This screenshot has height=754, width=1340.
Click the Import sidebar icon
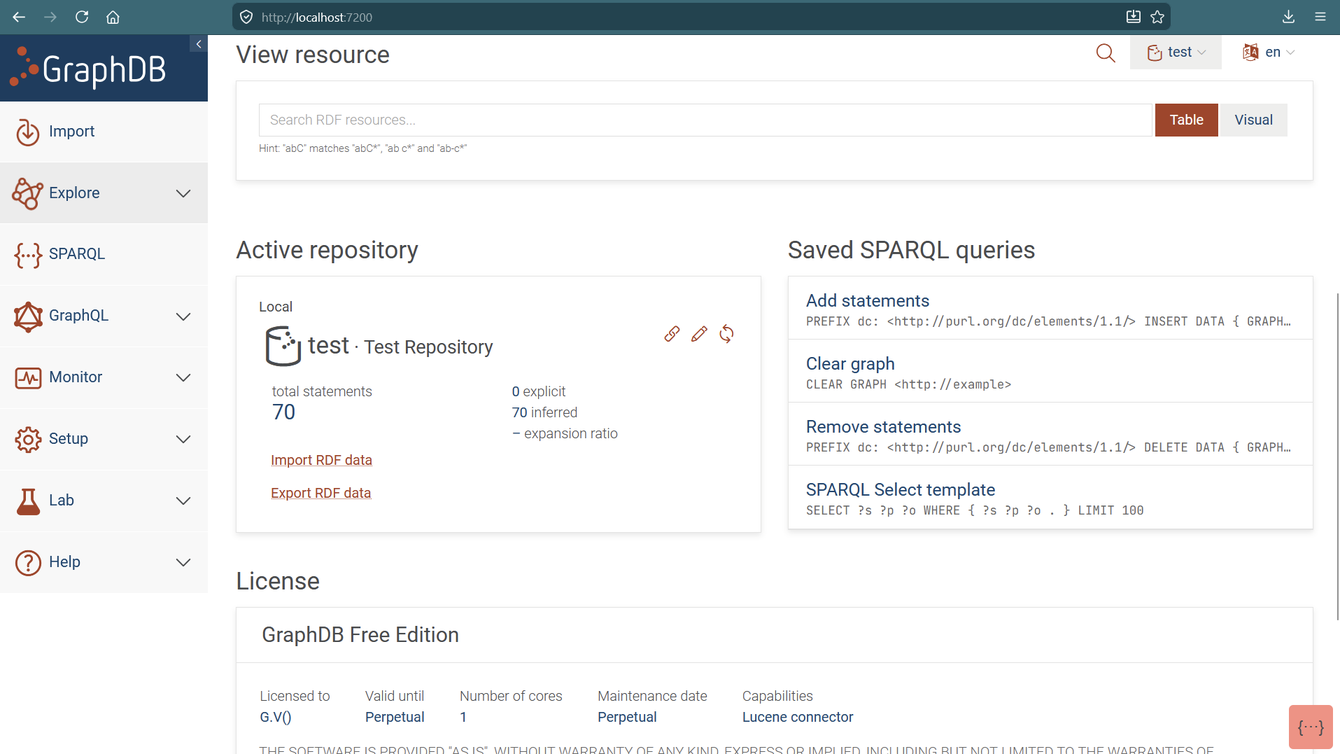(x=28, y=131)
